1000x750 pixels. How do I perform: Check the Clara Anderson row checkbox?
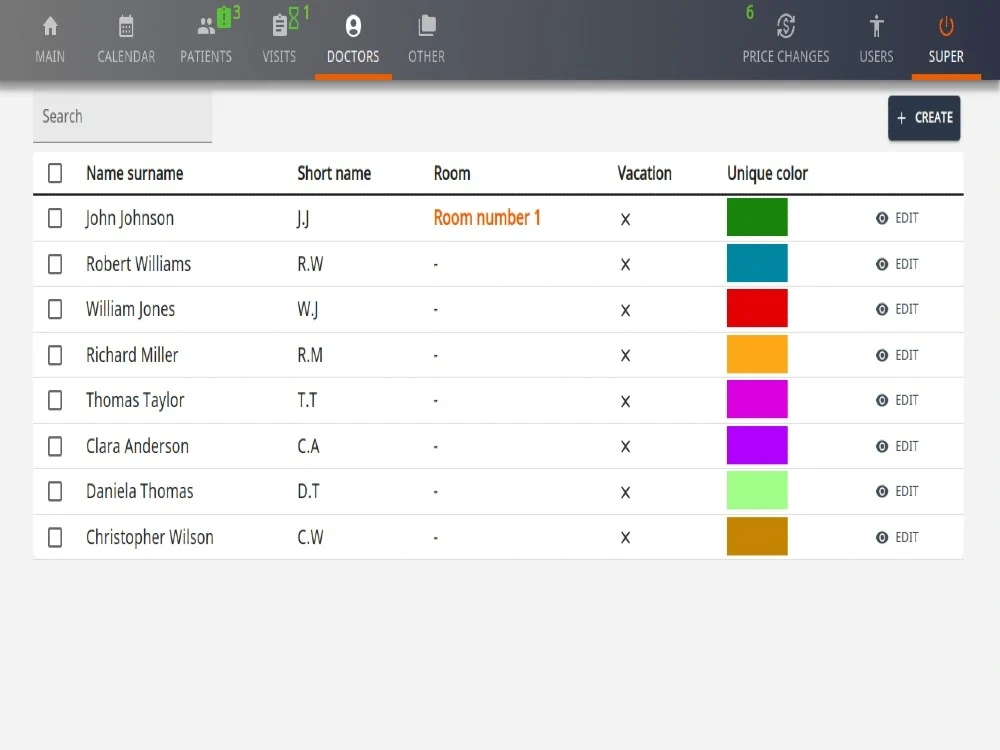[x=55, y=446]
